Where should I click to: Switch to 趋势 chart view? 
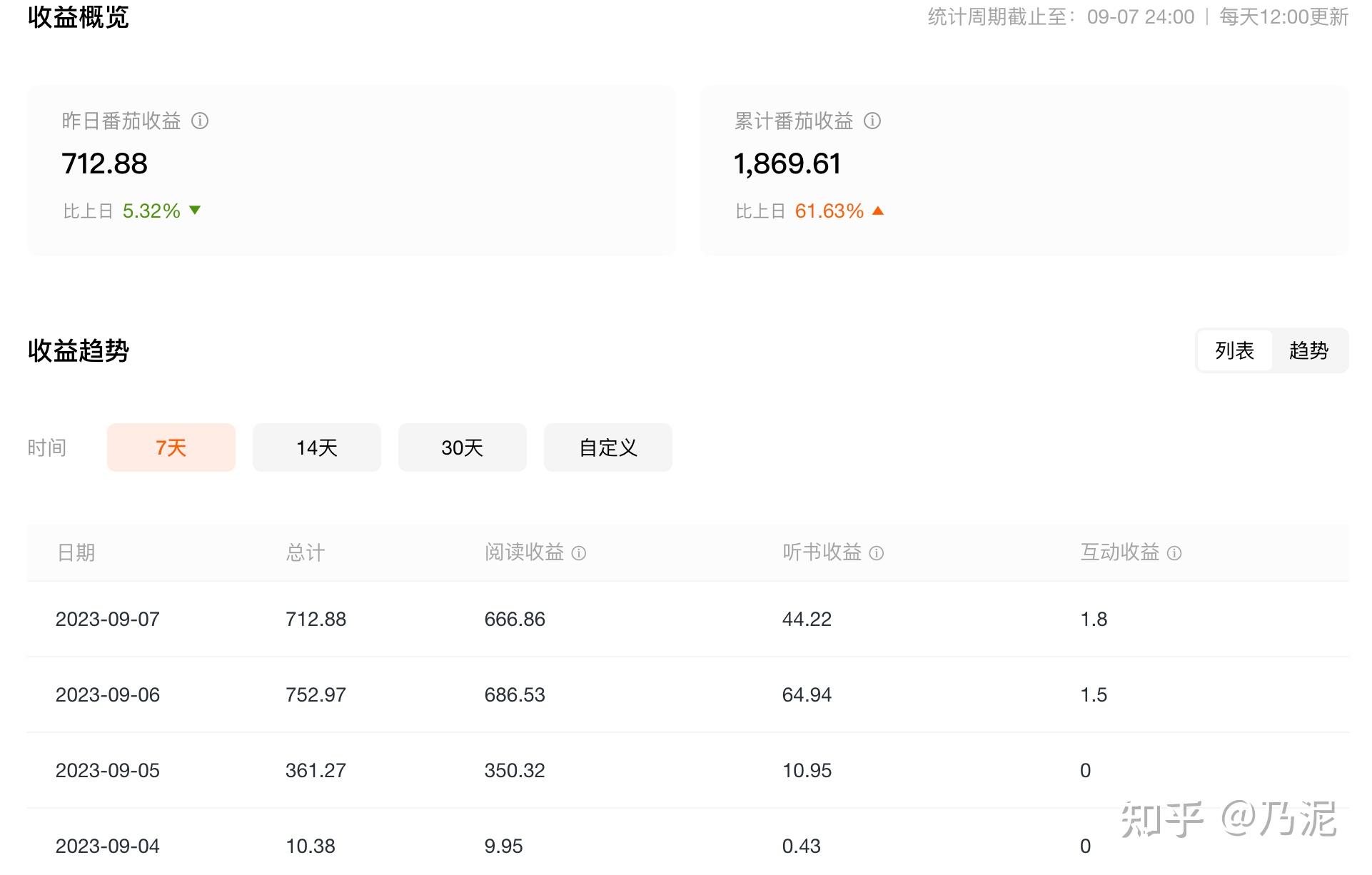coord(1308,350)
